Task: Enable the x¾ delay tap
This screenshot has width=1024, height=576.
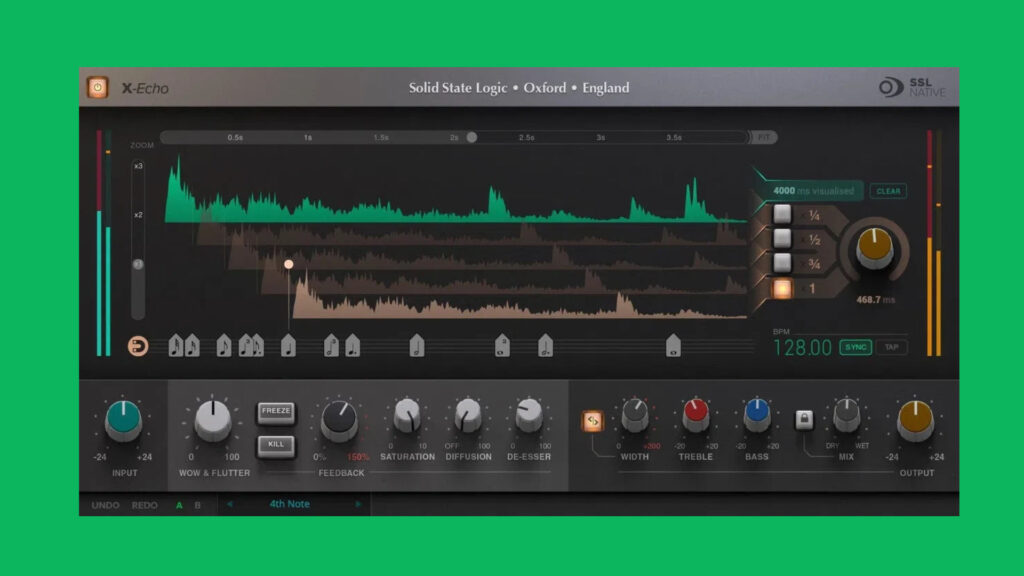Action: point(782,263)
